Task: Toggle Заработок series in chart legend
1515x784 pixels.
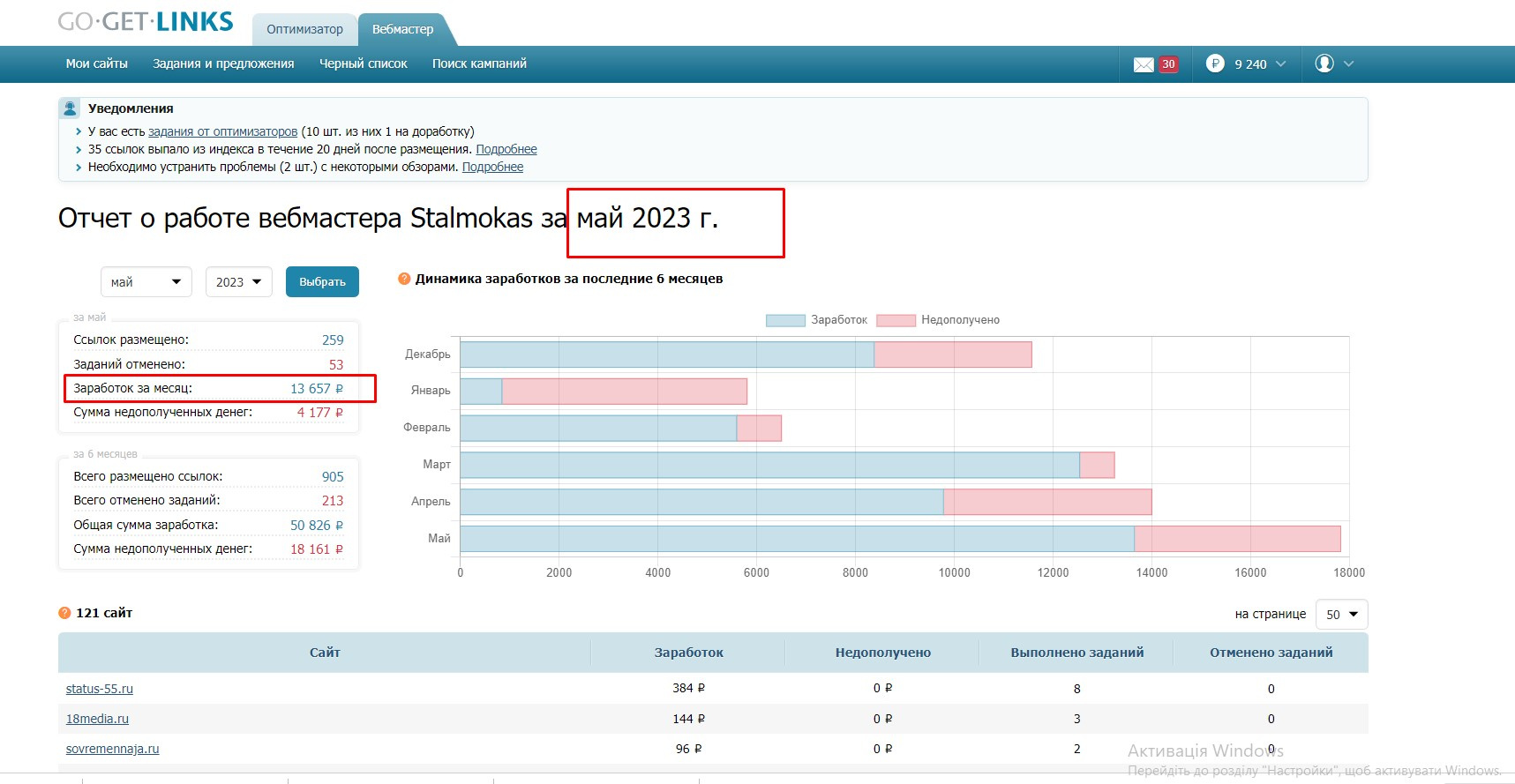Action: click(816, 320)
